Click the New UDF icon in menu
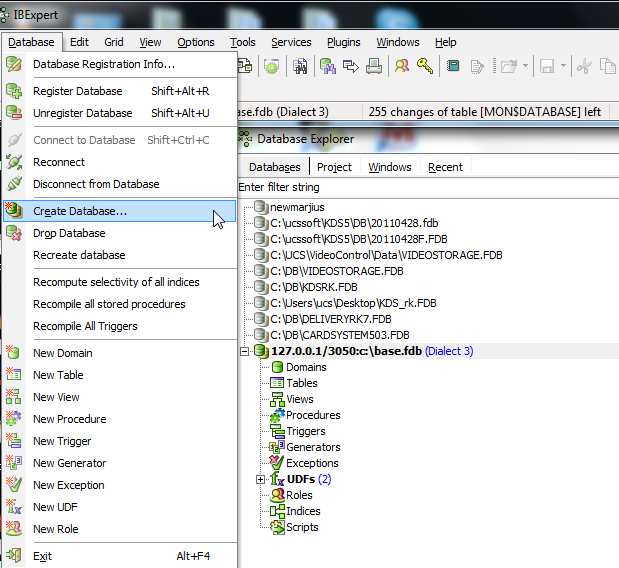619x568 pixels. [14, 506]
